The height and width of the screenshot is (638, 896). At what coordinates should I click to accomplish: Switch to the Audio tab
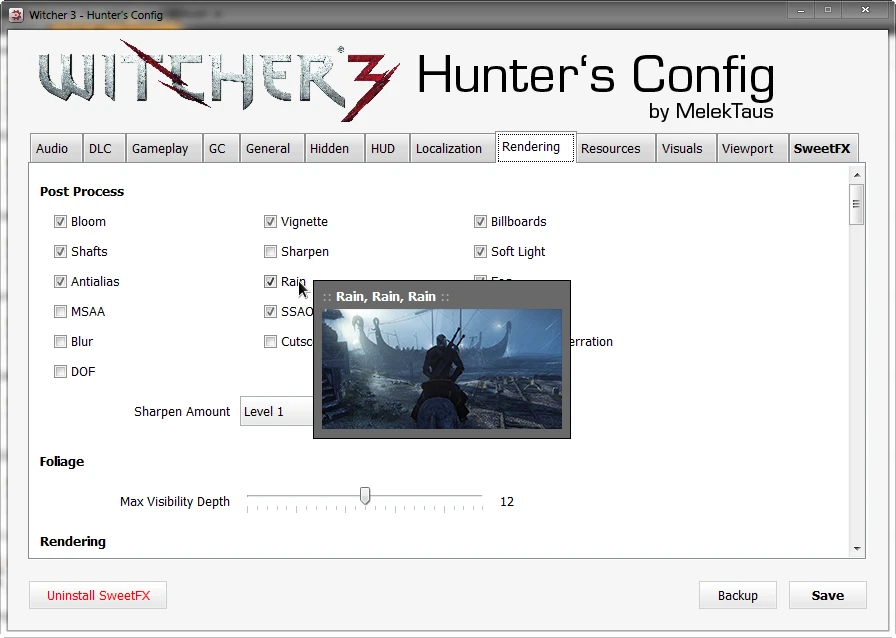(55, 147)
